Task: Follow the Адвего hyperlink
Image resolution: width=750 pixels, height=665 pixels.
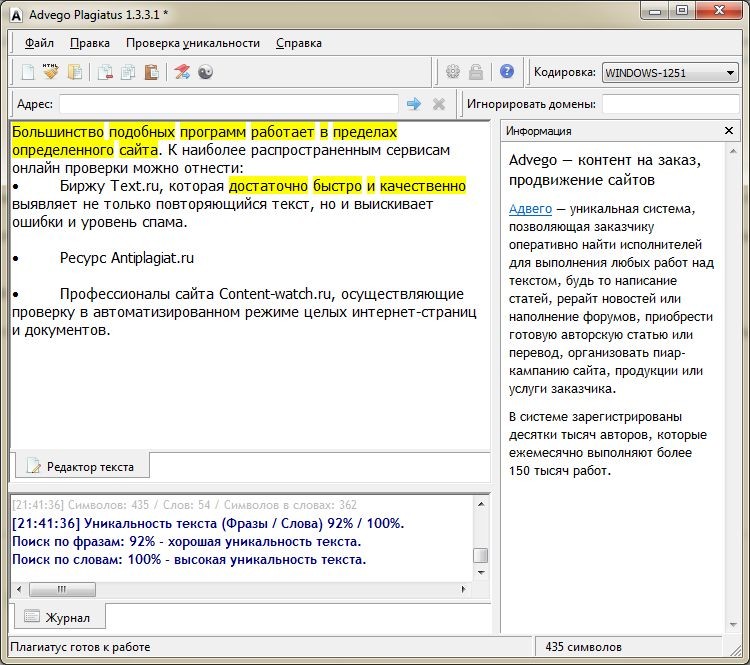Action: (x=530, y=208)
